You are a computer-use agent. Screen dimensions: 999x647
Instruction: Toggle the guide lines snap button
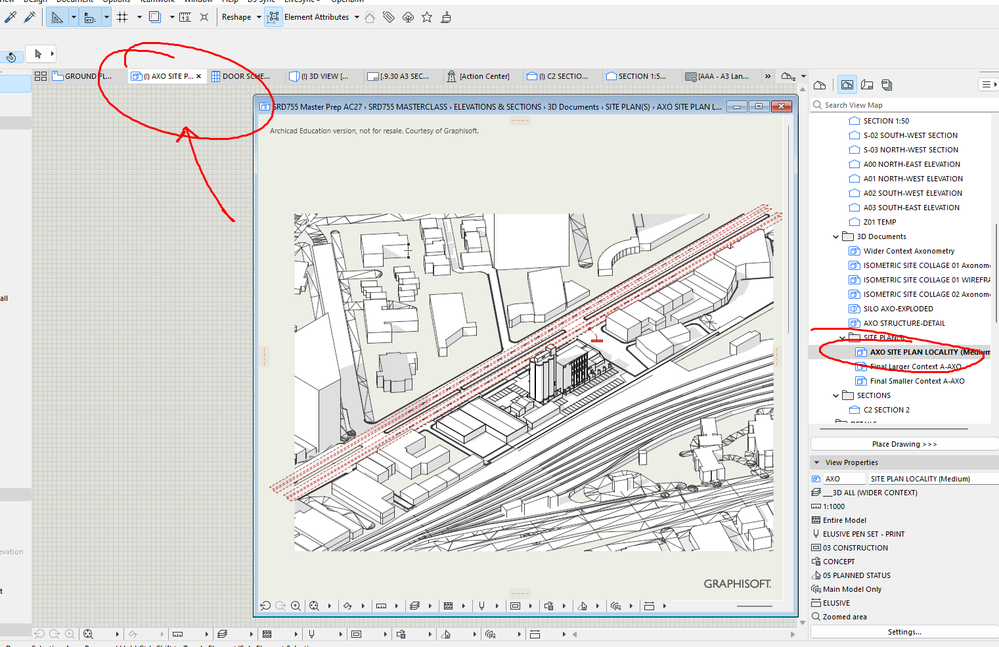(58, 17)
